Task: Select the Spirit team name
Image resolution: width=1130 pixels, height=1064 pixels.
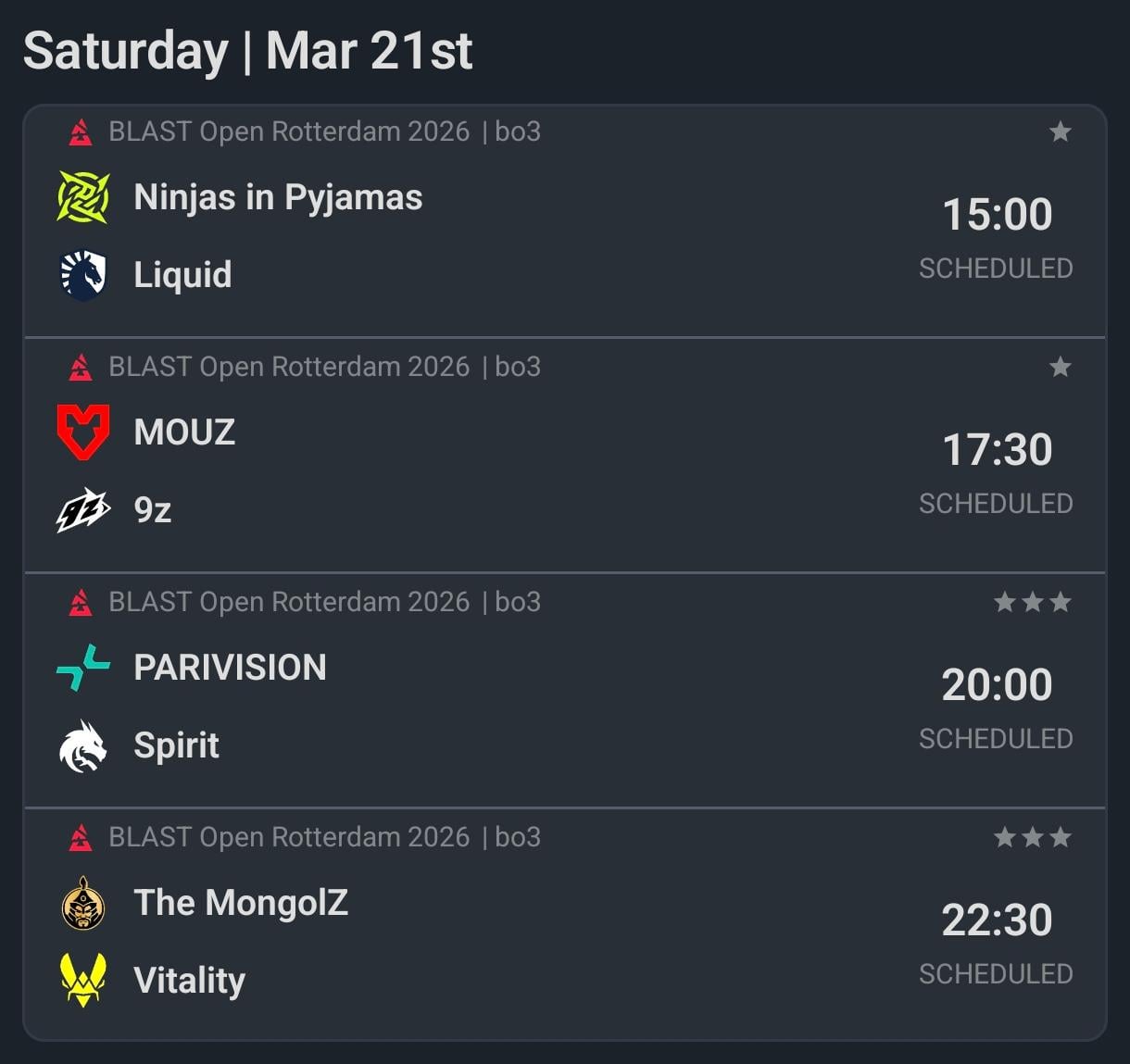Action: pos(177,745)
